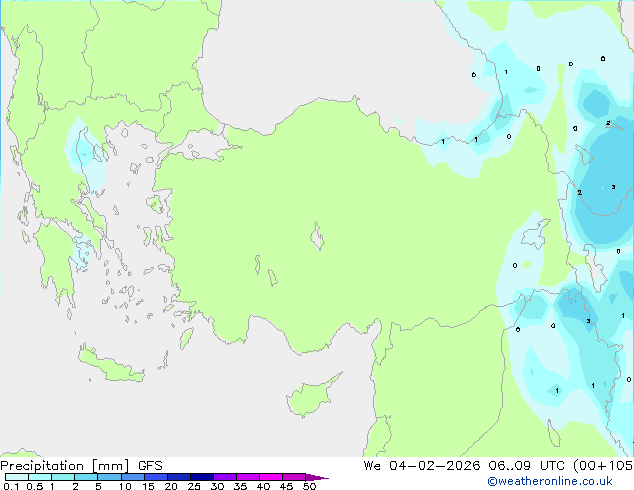This screenshot has height=490, width=634.
Task: Select the 35–40 mm violet legend swatch
Action: tap(248, 477)
